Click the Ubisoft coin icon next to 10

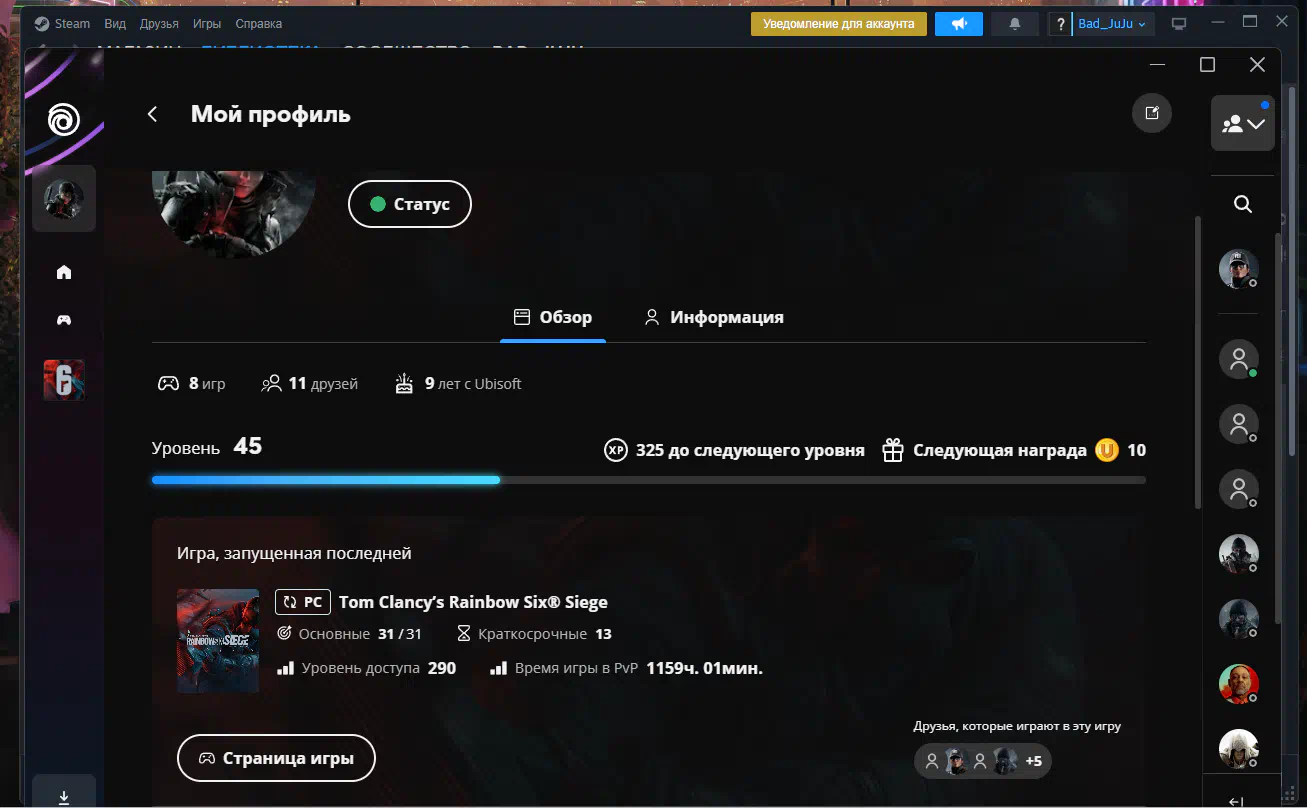click(x=1107, y=450)
